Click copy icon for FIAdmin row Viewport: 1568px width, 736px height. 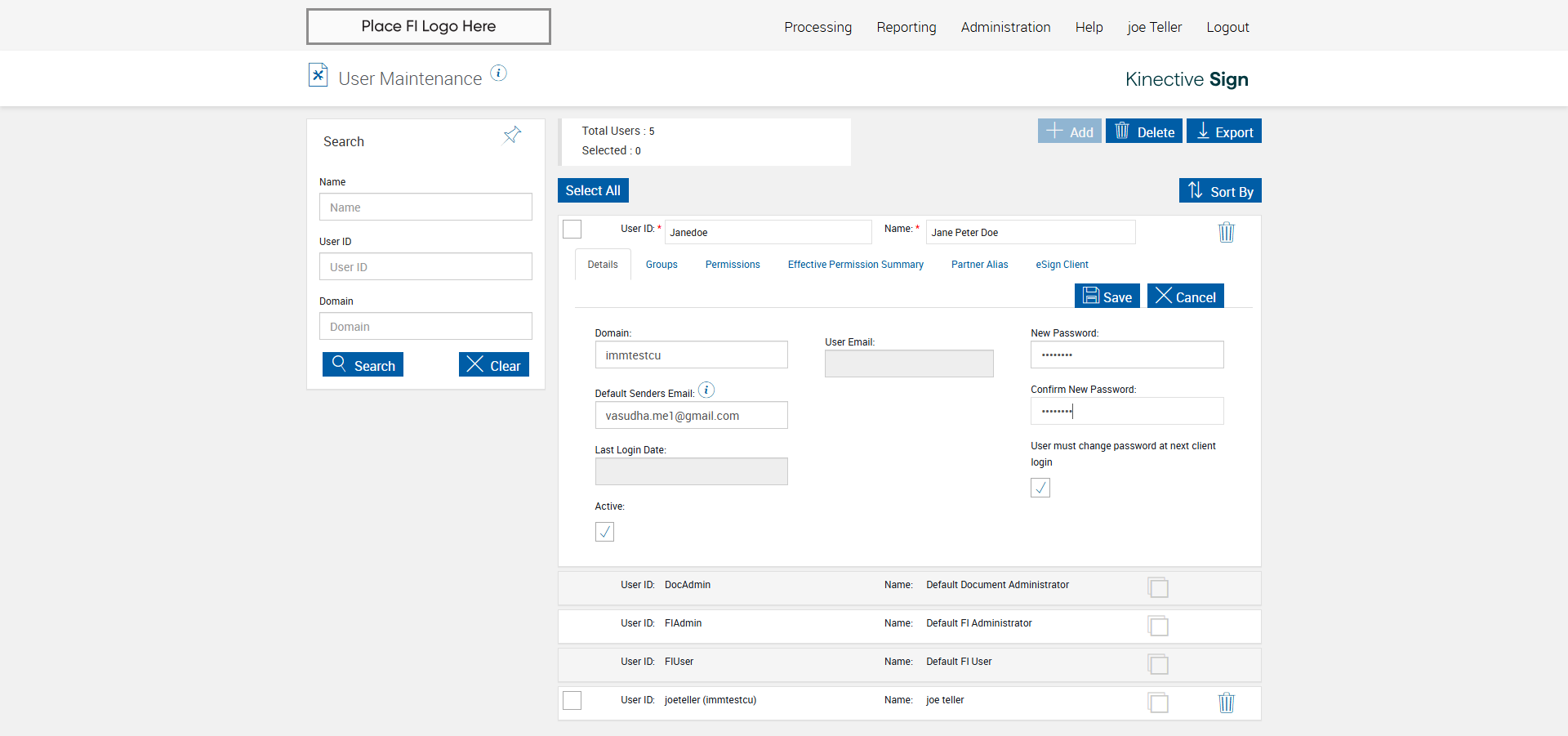pyautogui.click(x=1158, y=626)
